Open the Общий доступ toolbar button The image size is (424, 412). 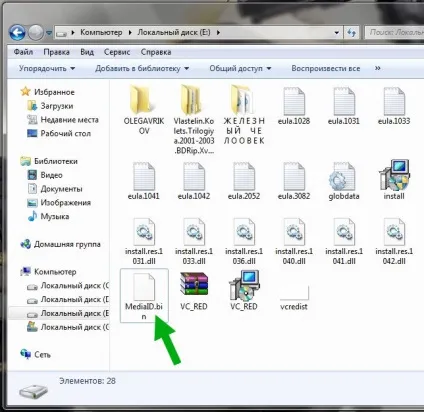[x=240, y=68]
